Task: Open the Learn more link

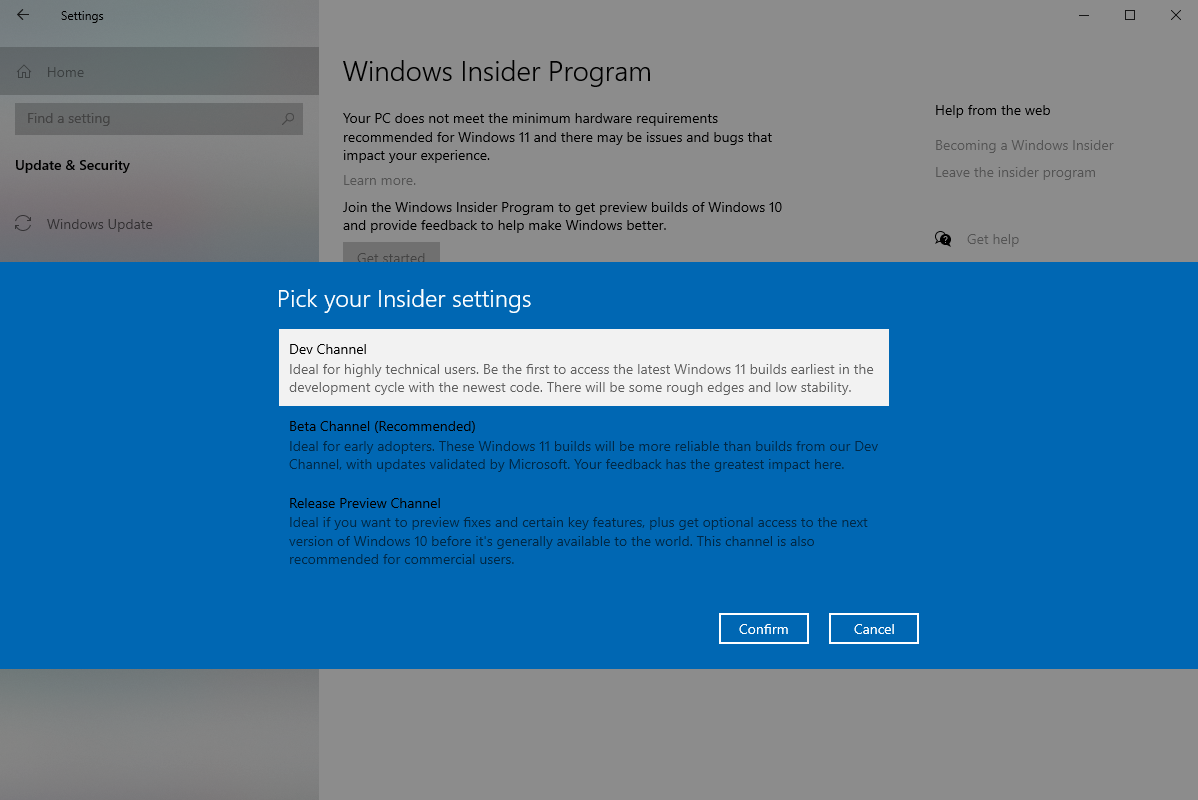Action: [x=379, y=180]
